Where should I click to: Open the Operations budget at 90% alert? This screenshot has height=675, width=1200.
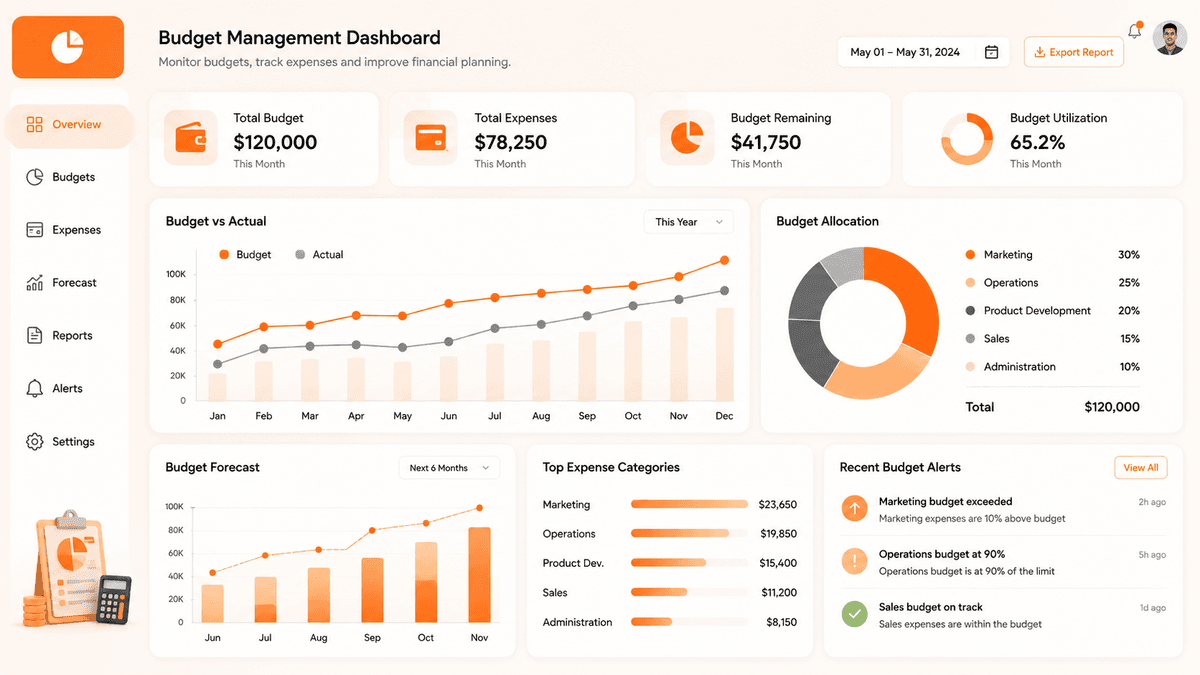[1003, 562]
